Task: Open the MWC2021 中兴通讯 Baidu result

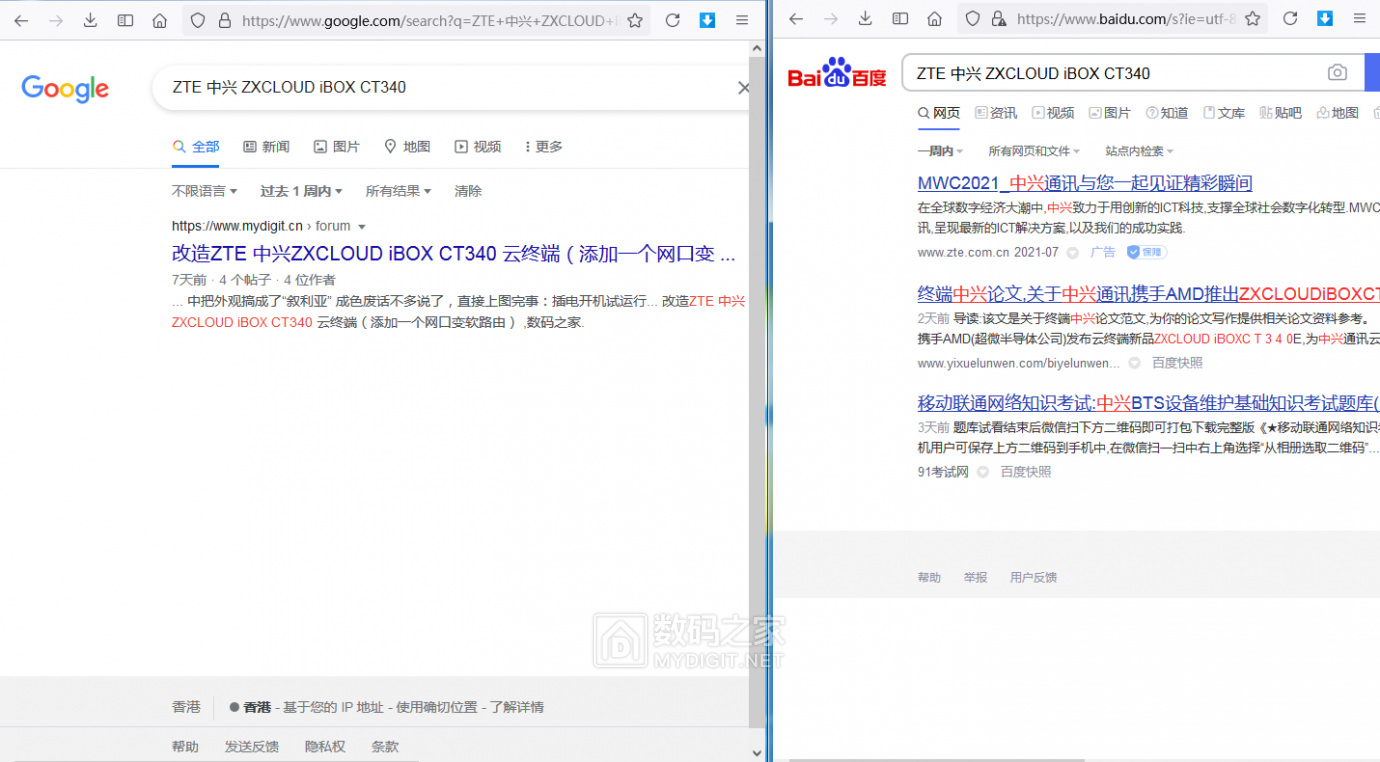Action: coord(1085,183)
